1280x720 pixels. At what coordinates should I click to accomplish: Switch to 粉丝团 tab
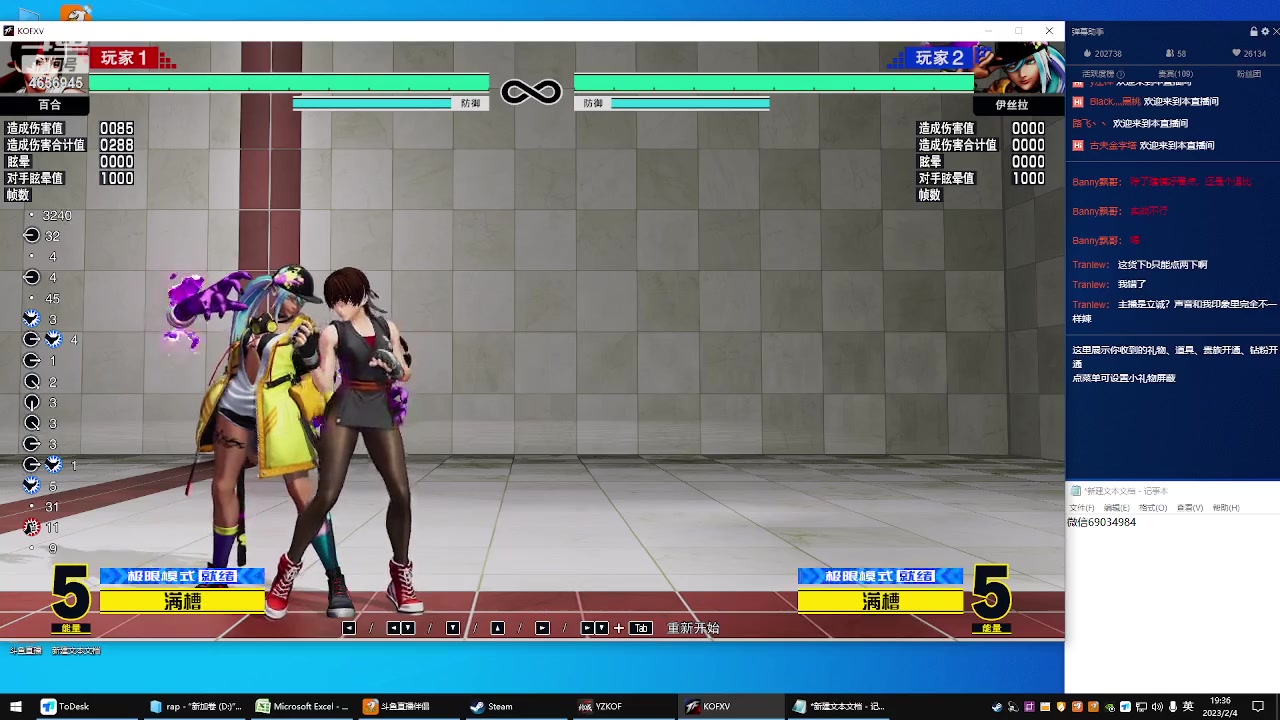coord(1248,74)
